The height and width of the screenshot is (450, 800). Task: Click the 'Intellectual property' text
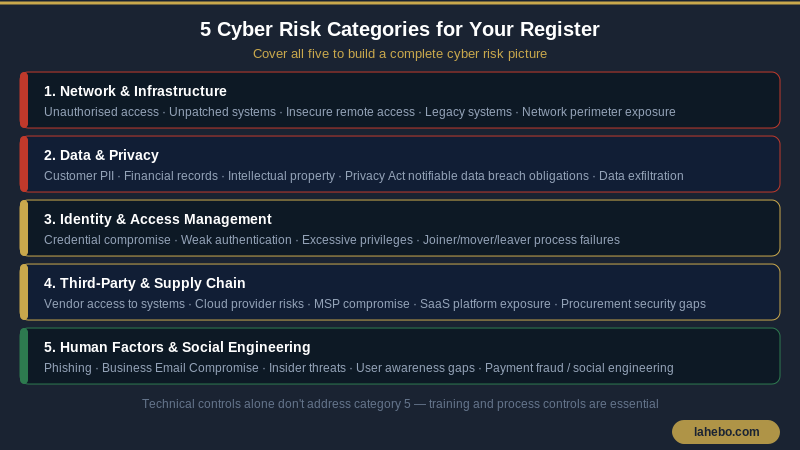(281, 176)
